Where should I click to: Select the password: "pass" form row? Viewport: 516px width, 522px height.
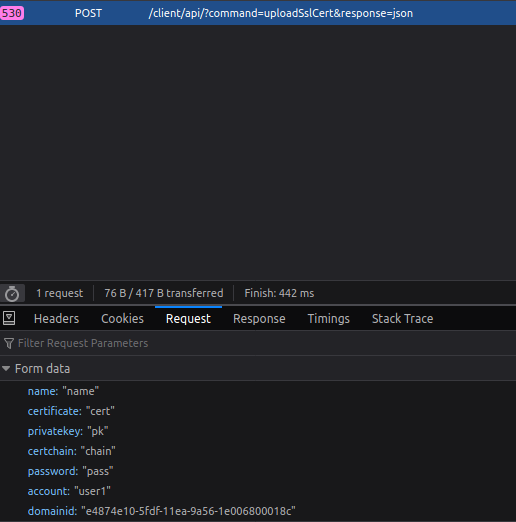[258, 471]
